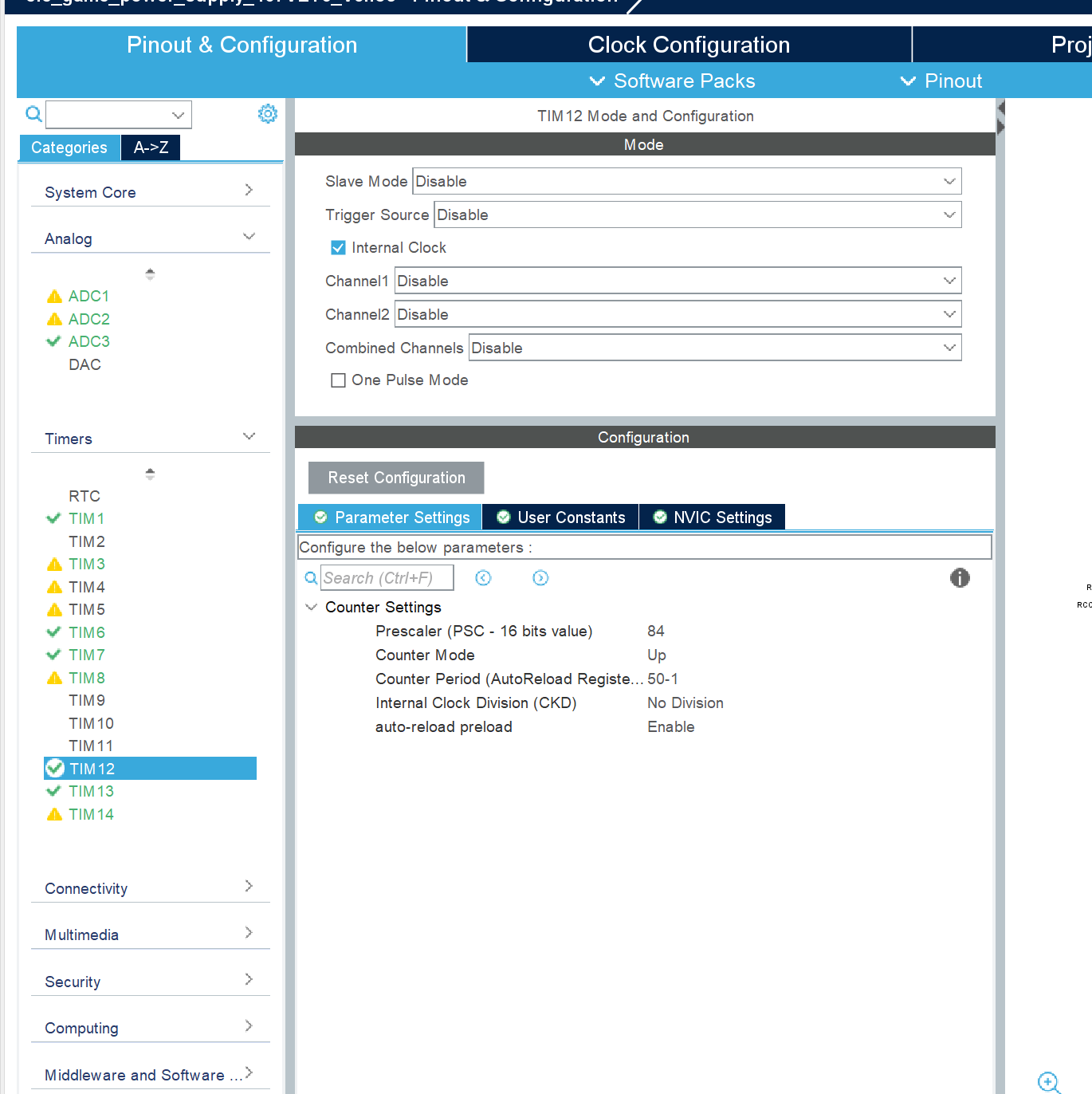Click the Counter Period value 50-1
1092x1094 pixels.
point(662,679)
